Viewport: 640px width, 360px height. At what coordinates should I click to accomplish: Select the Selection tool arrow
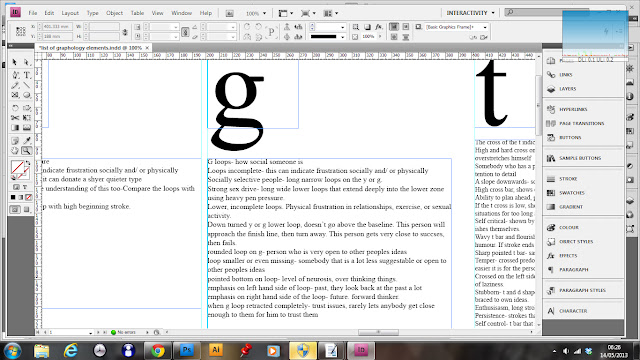pyautogui.click(x=15, y=62)
